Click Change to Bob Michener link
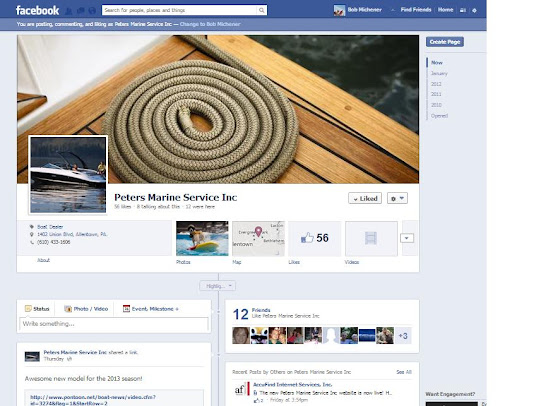The image size is (541, 406). (x=210, y=24)
